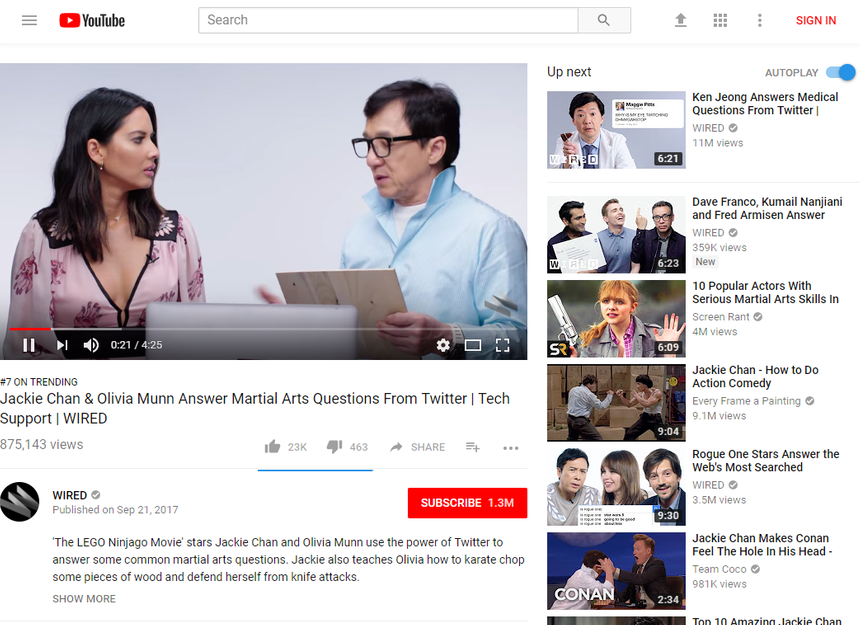Subscribe to WIRED channel
Screen dimensions: 860x625
[x=467, y=503]
